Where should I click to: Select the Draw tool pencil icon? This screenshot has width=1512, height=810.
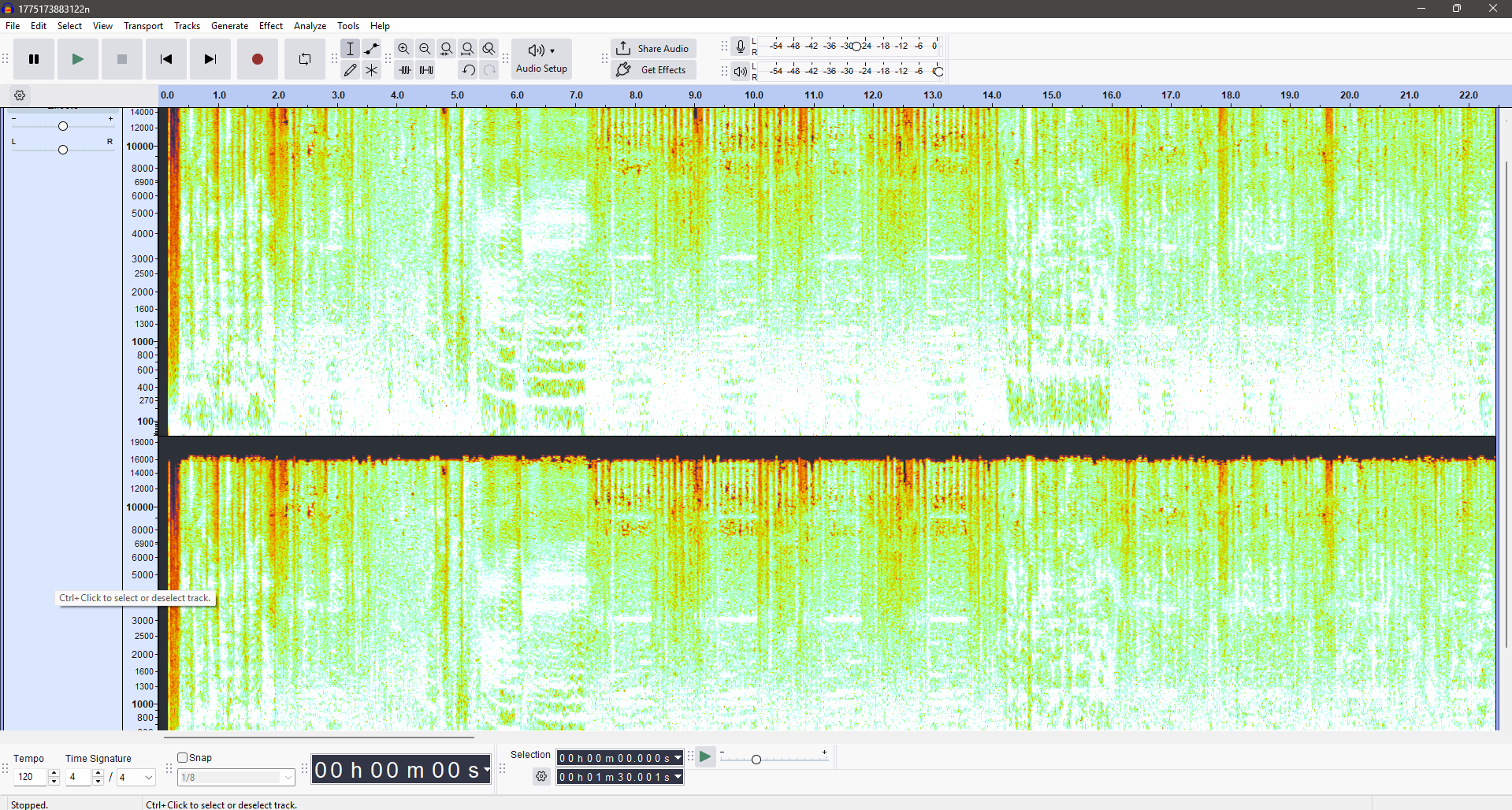(x=351, y=70)
